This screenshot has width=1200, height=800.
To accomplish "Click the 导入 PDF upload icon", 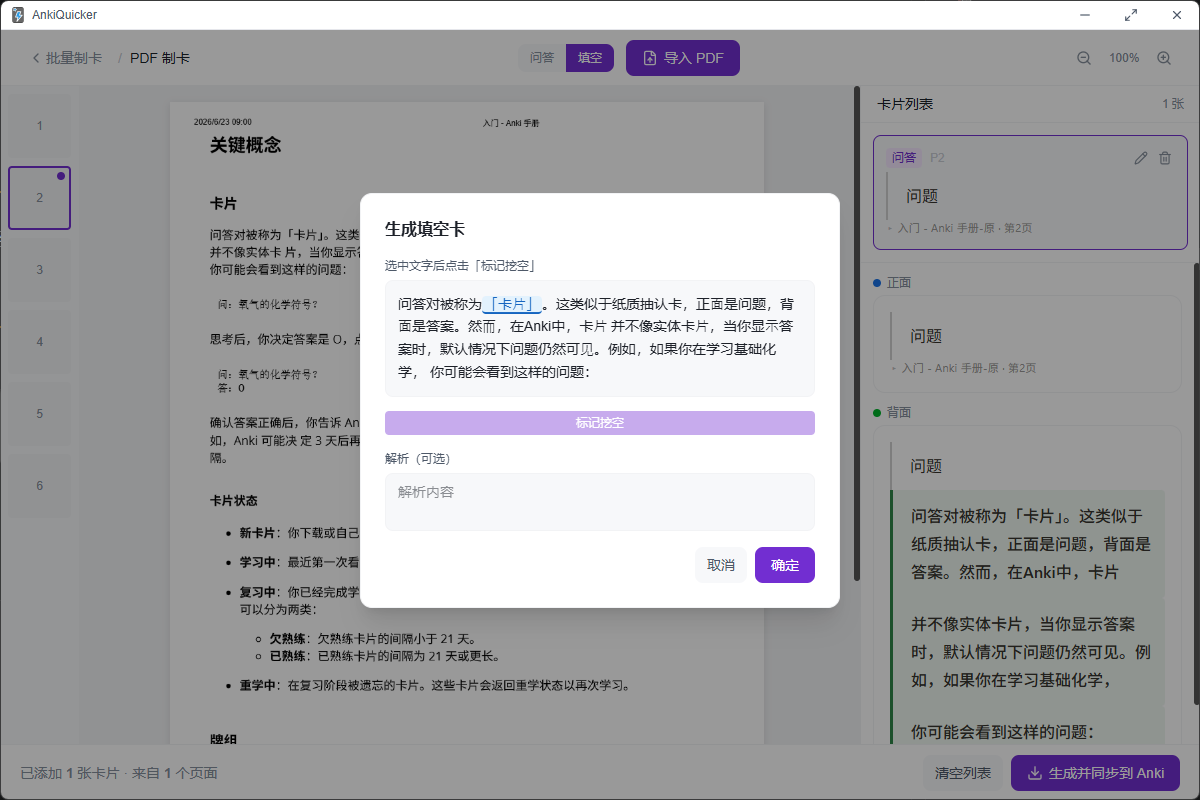I will pos(650,58).
